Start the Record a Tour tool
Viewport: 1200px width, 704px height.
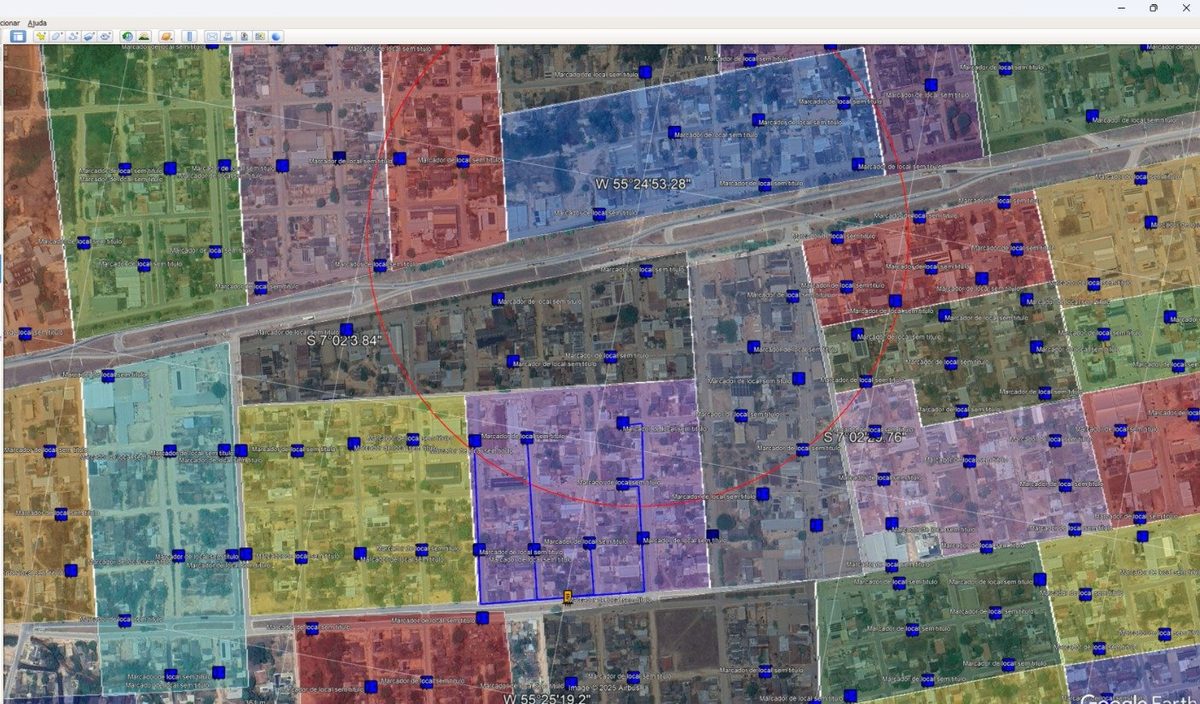104,36
